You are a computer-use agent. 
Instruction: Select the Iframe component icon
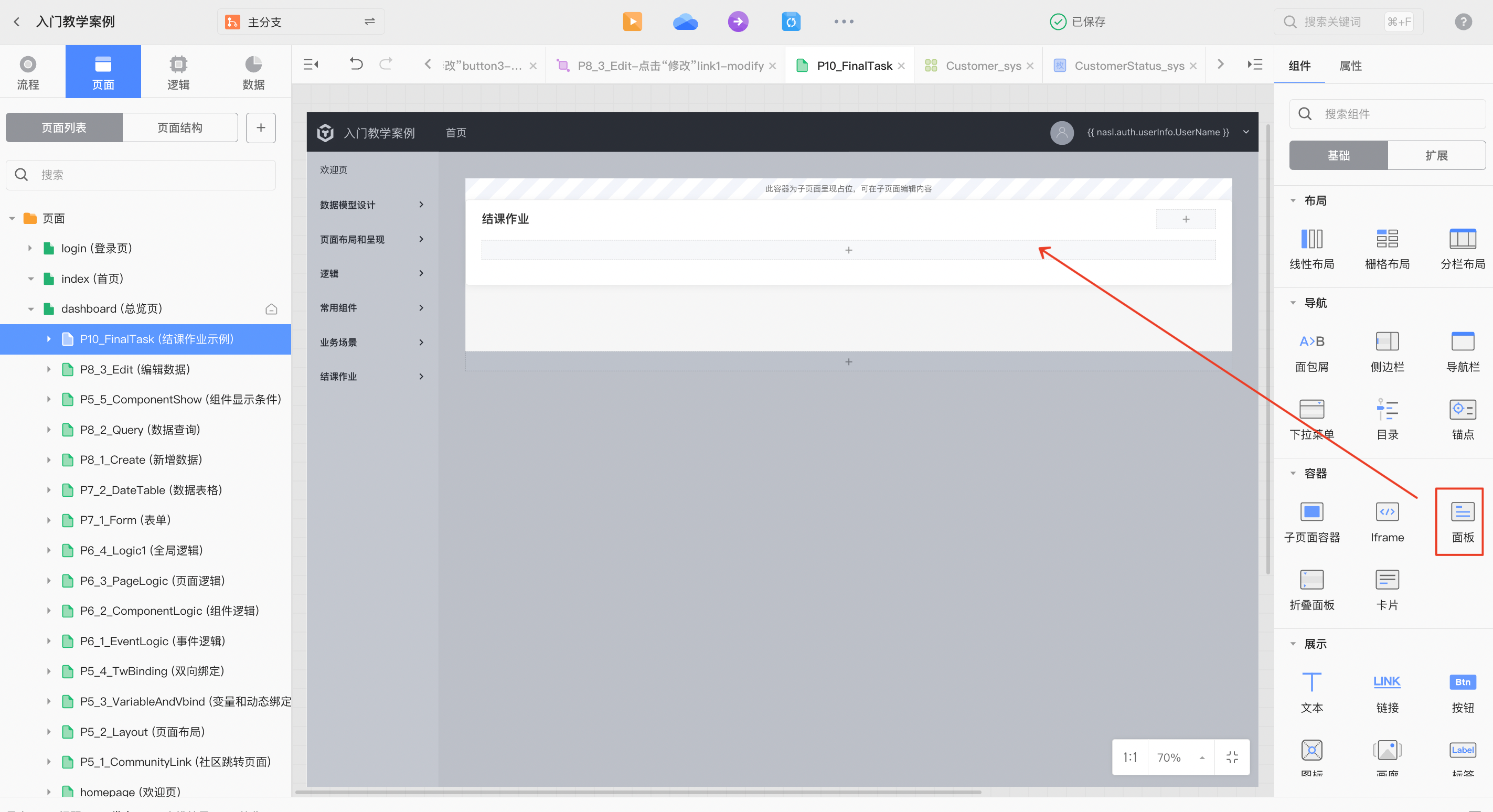coord(1387,512)
